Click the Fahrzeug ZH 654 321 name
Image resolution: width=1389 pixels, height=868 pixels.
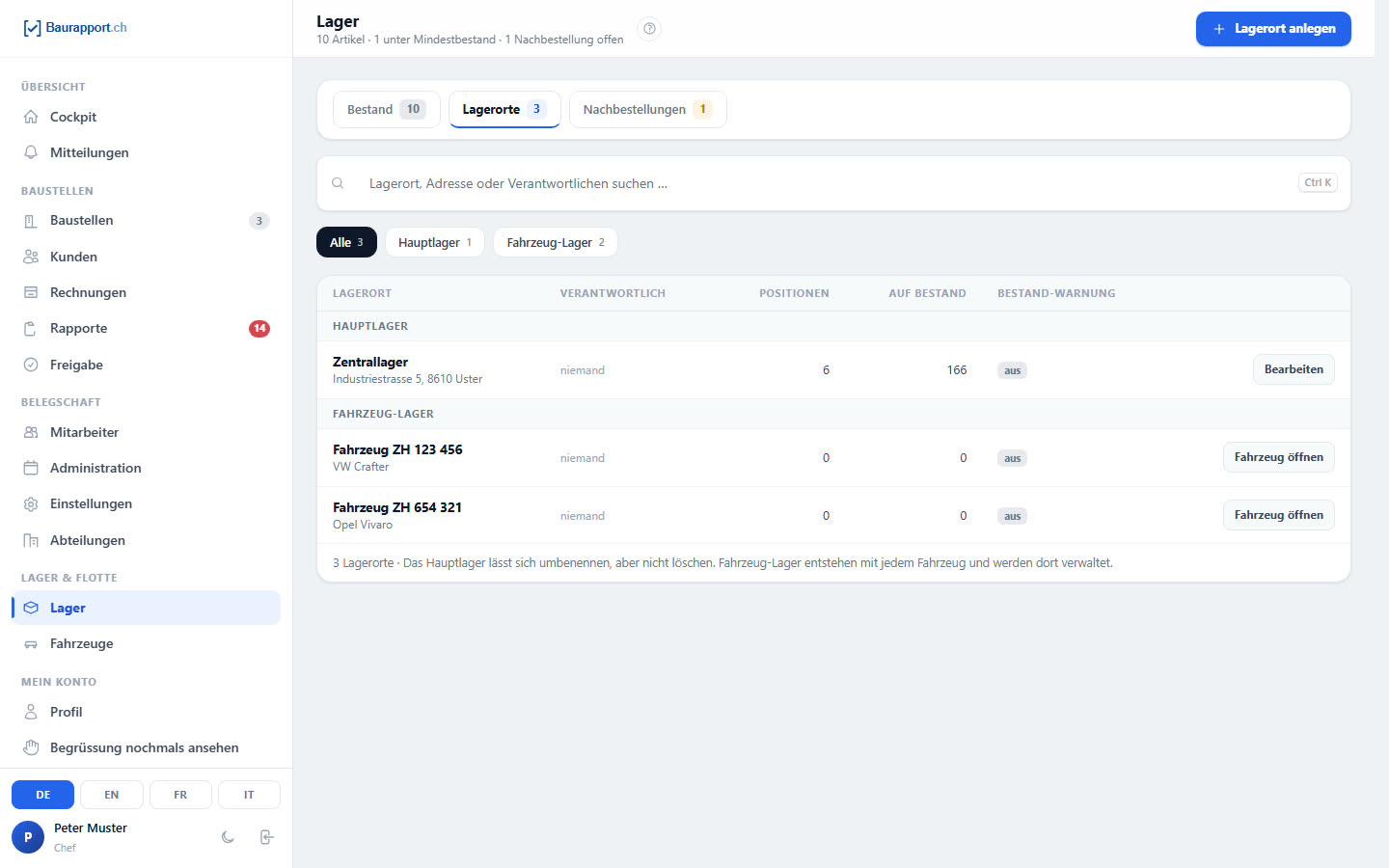coord(397,507)
